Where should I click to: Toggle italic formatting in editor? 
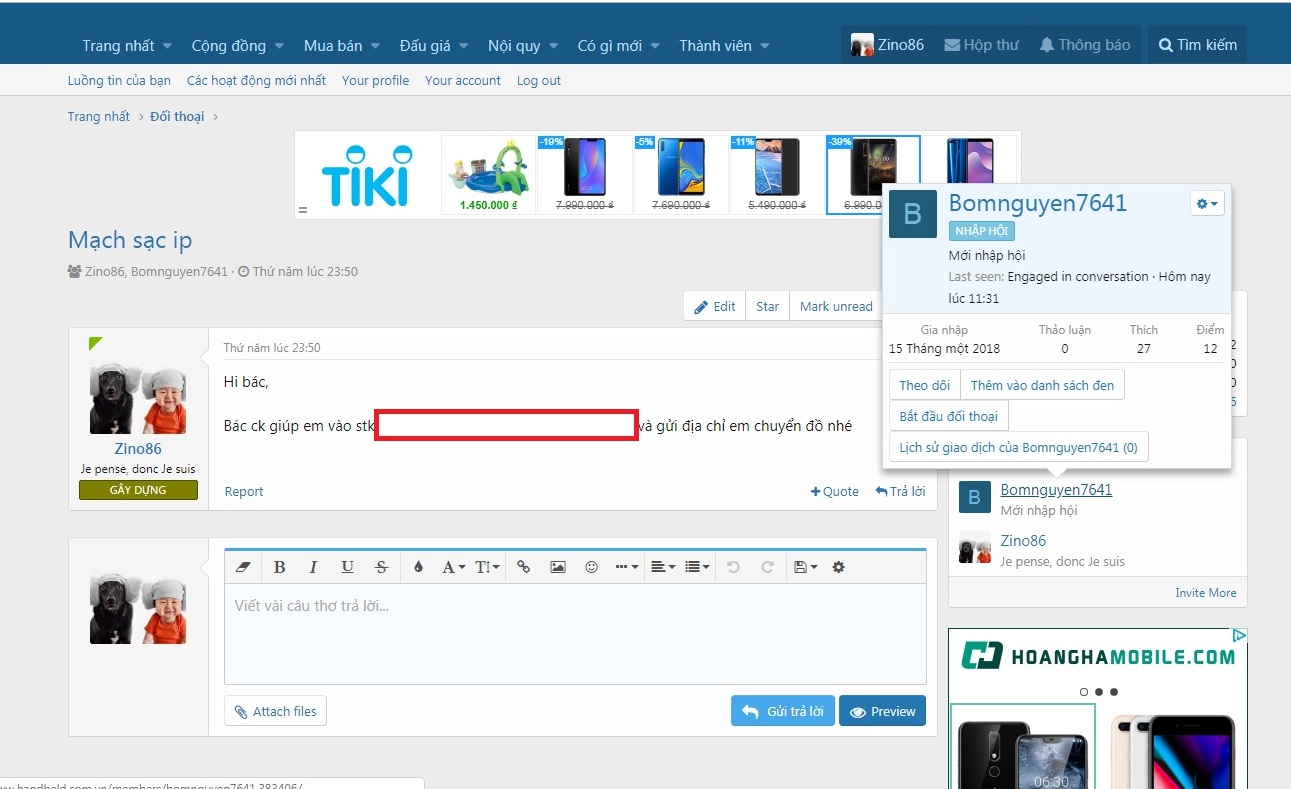313,567
